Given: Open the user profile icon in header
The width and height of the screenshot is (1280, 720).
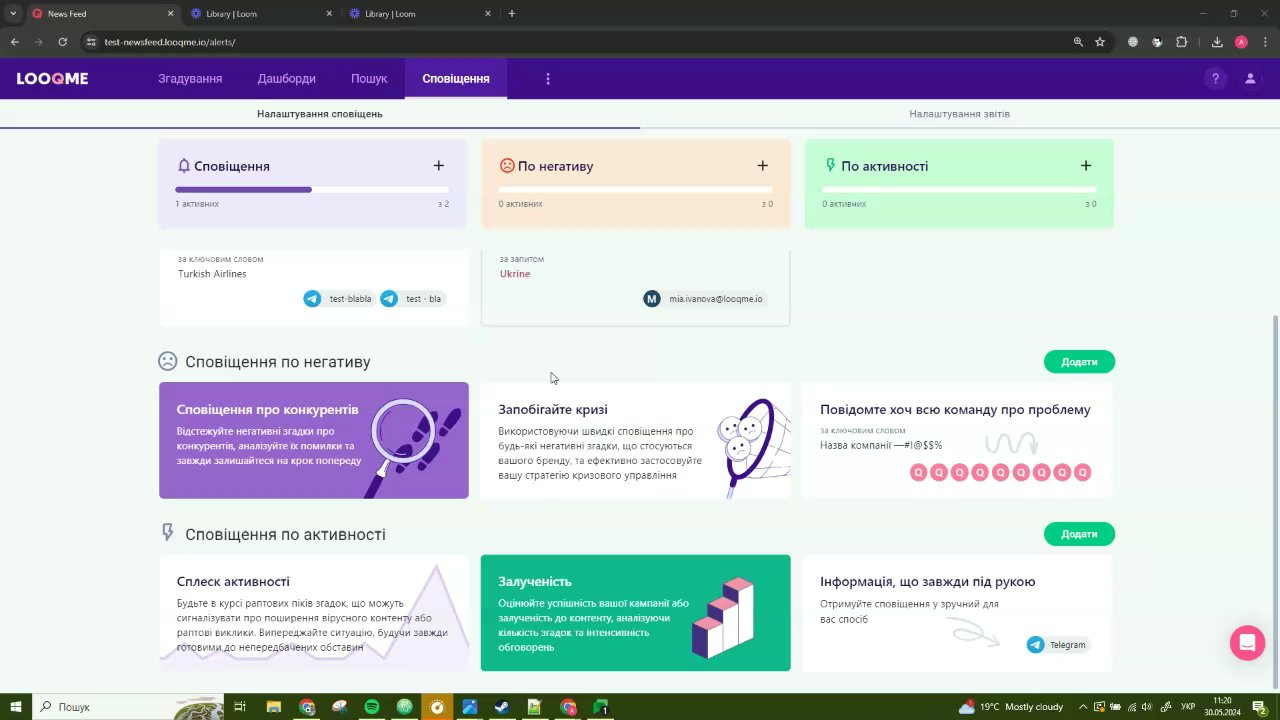Looking at the screenshot, I should click(1250, 78).
